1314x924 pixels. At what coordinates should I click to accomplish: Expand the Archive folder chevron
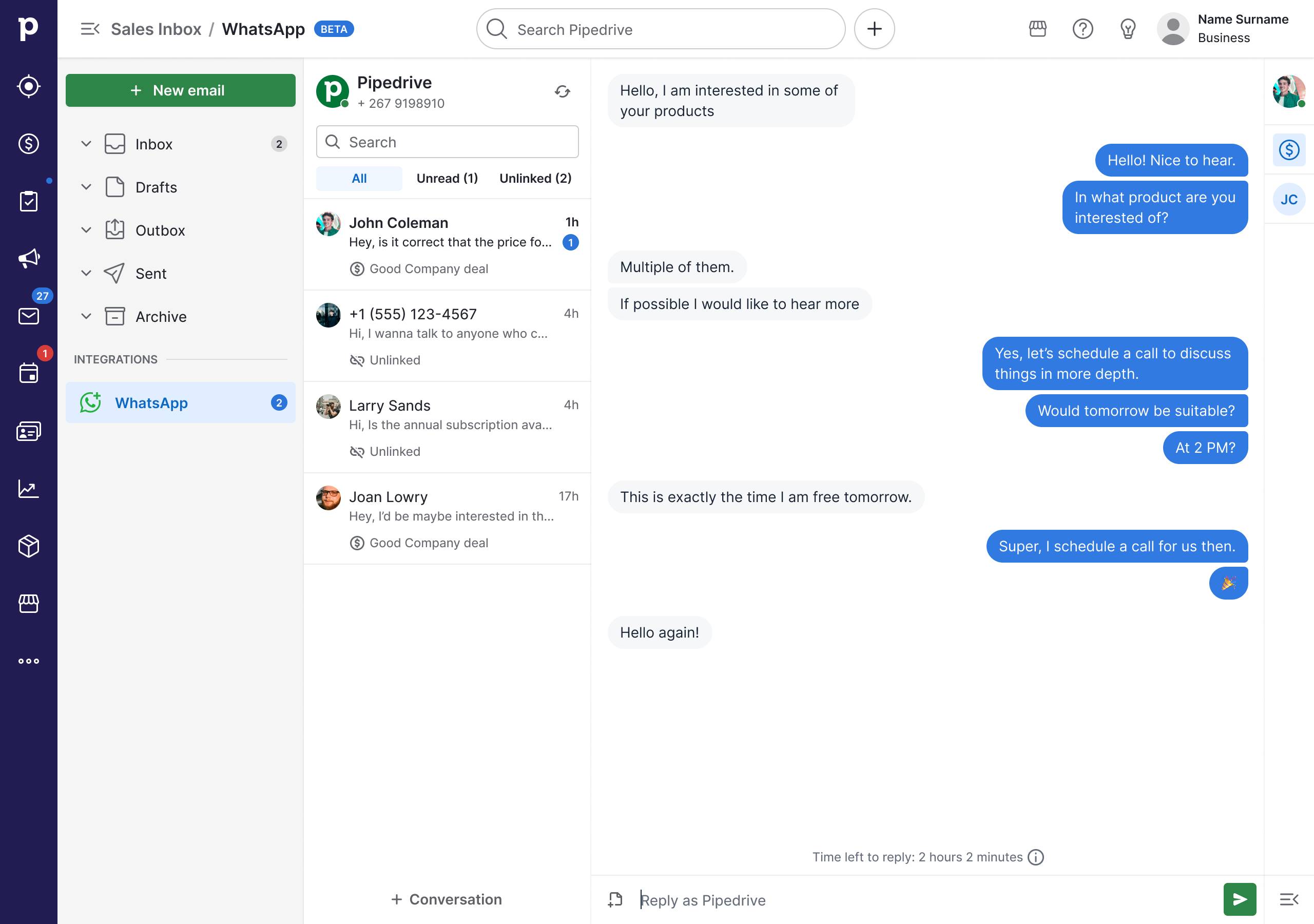click(x=86, y=316)
